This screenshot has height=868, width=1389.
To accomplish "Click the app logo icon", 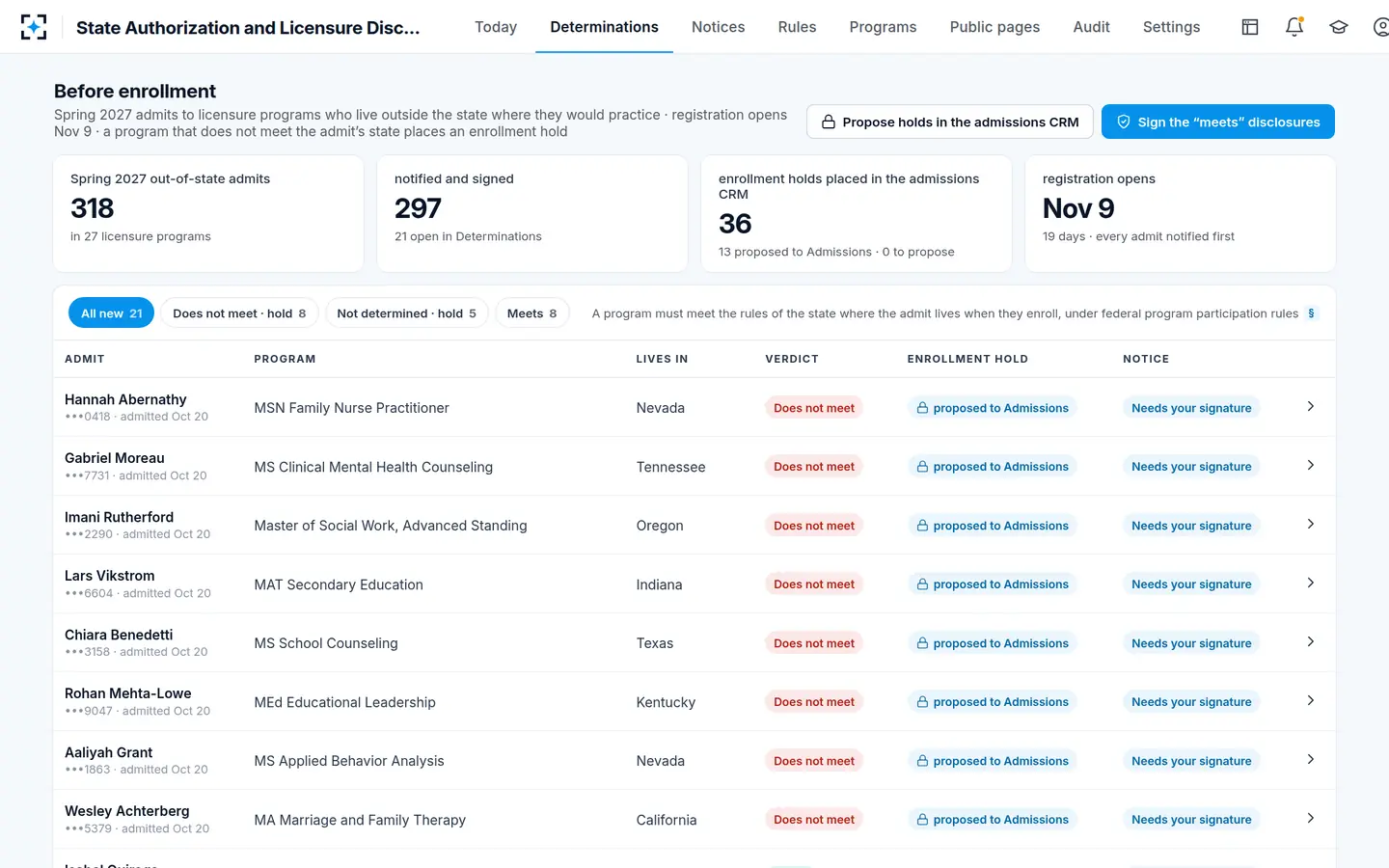I will 34,27.
